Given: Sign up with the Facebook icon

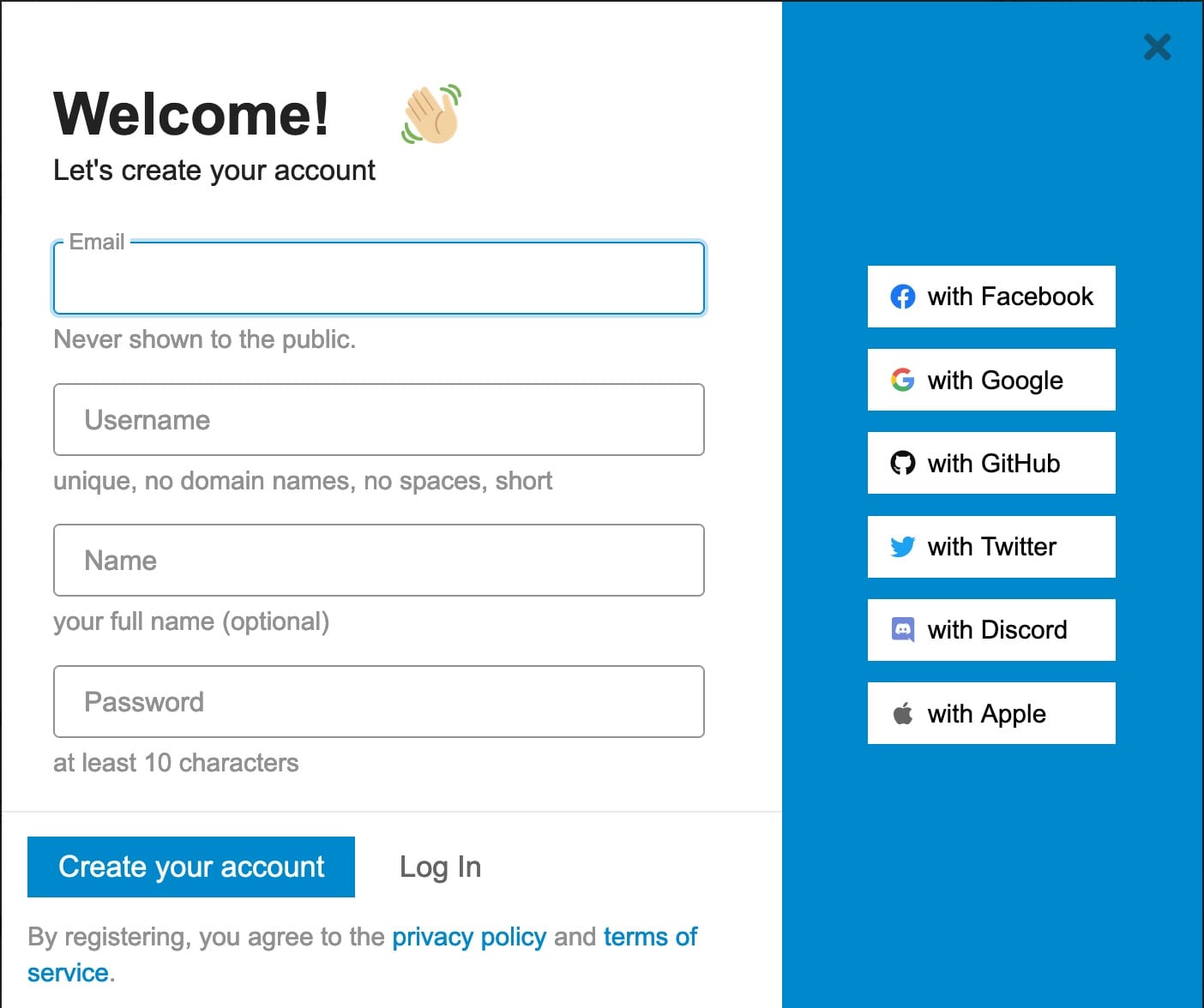Looking at the screenshot, I should coord(902,297).
